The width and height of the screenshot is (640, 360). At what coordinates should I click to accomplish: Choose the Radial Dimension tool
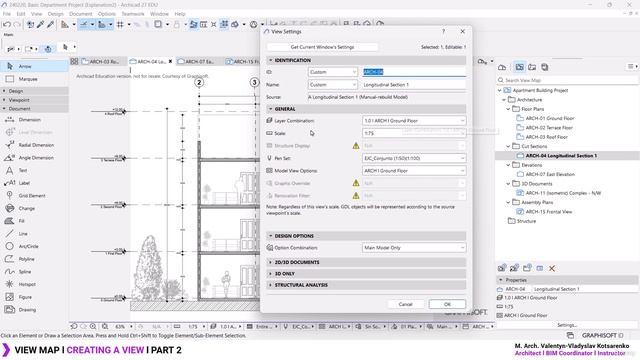coord(34,145)
